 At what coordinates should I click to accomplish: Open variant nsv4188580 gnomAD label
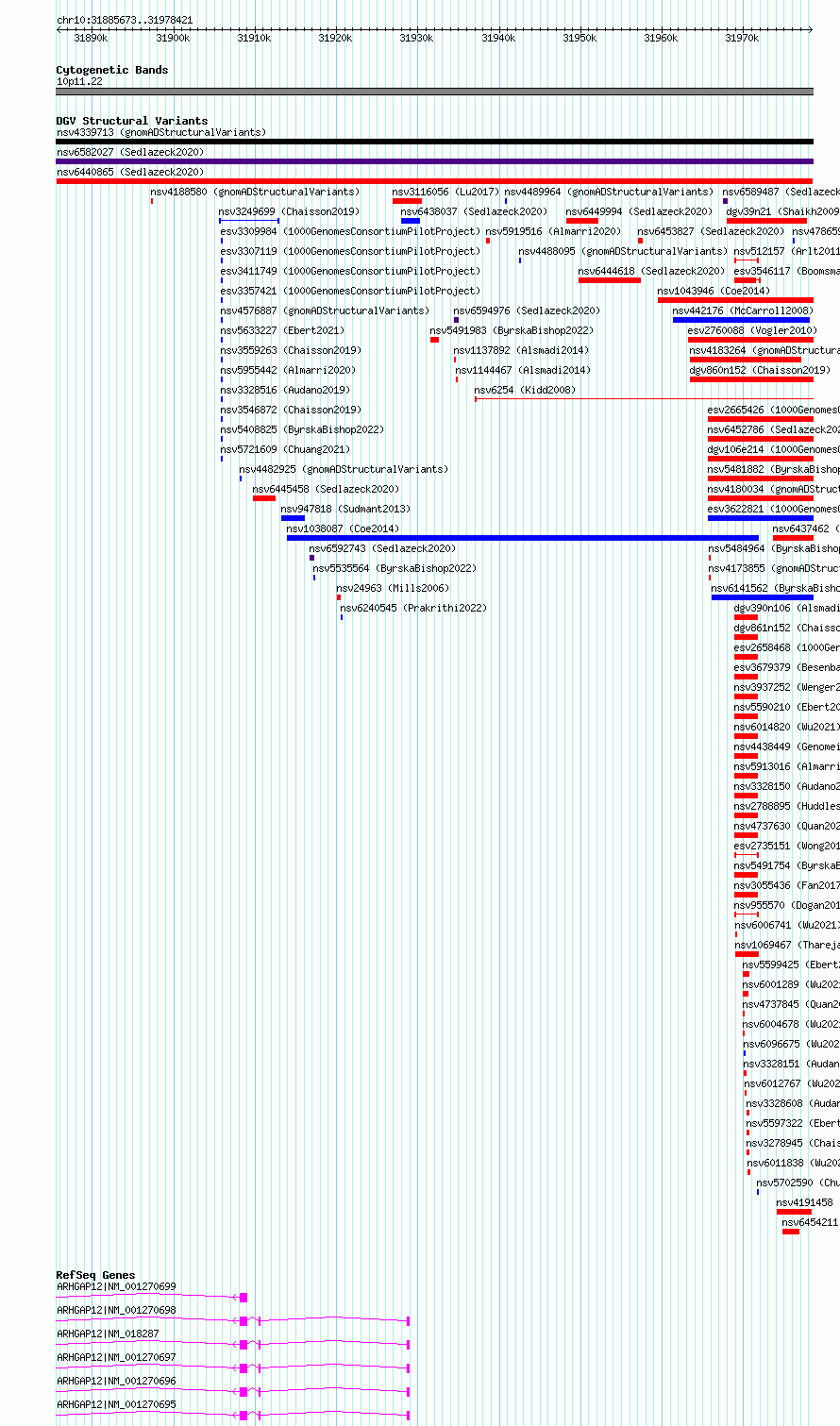point(255,192)
